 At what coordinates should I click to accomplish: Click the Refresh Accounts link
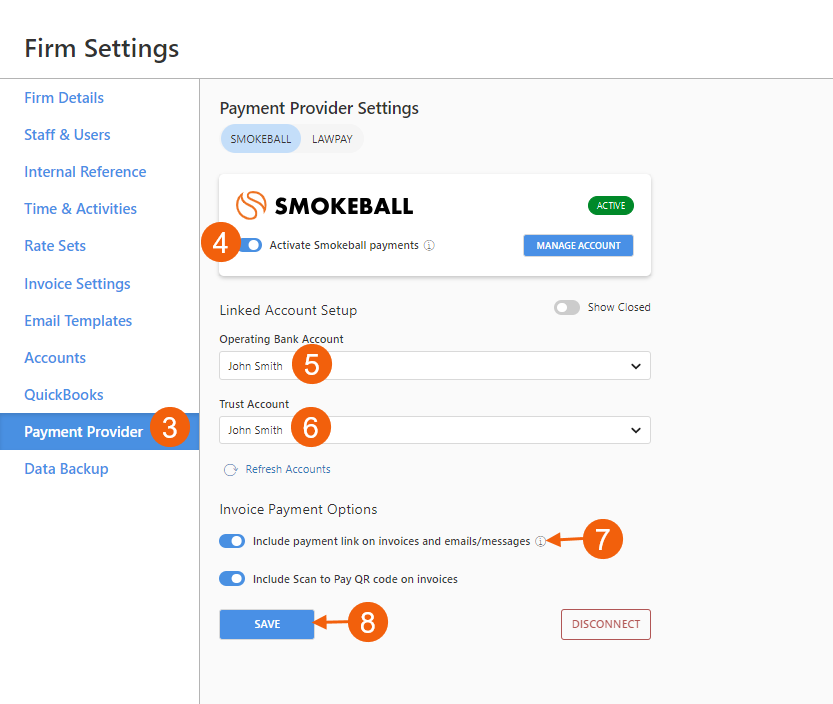click(x=288, y=469)
